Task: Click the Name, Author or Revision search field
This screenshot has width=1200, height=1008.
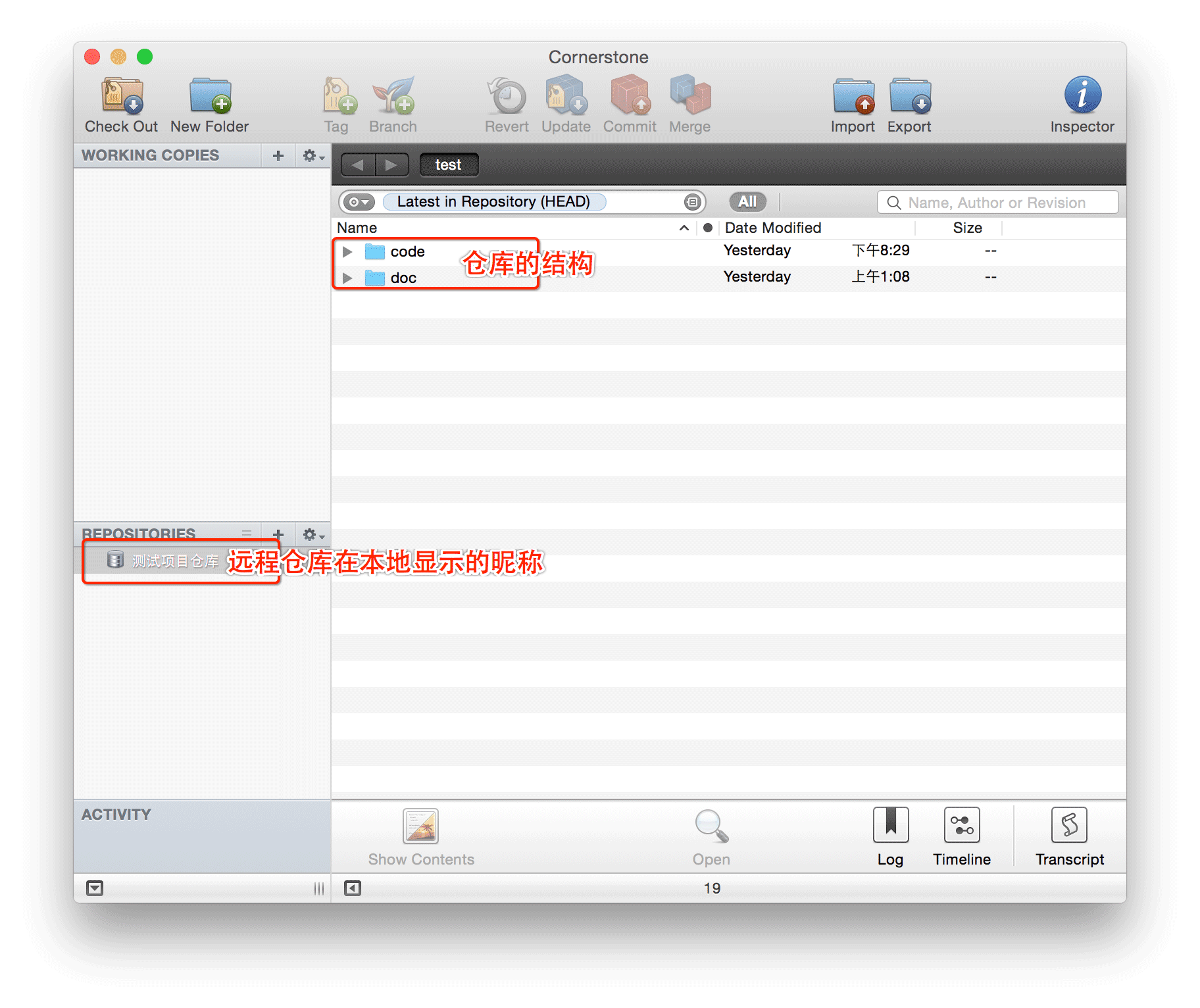Action: click(997, 203)
